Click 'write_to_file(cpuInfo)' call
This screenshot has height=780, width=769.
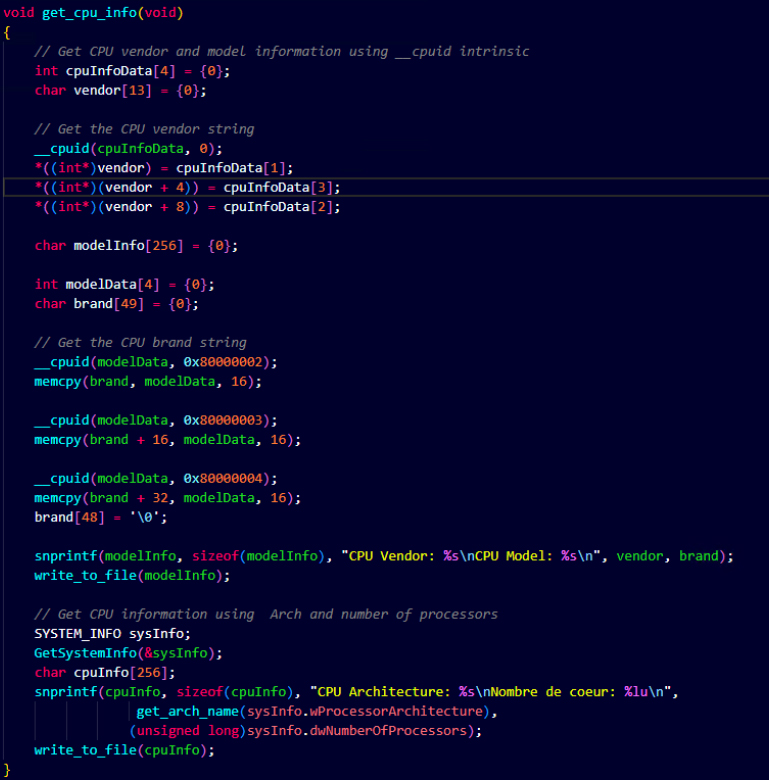[124, 750]
